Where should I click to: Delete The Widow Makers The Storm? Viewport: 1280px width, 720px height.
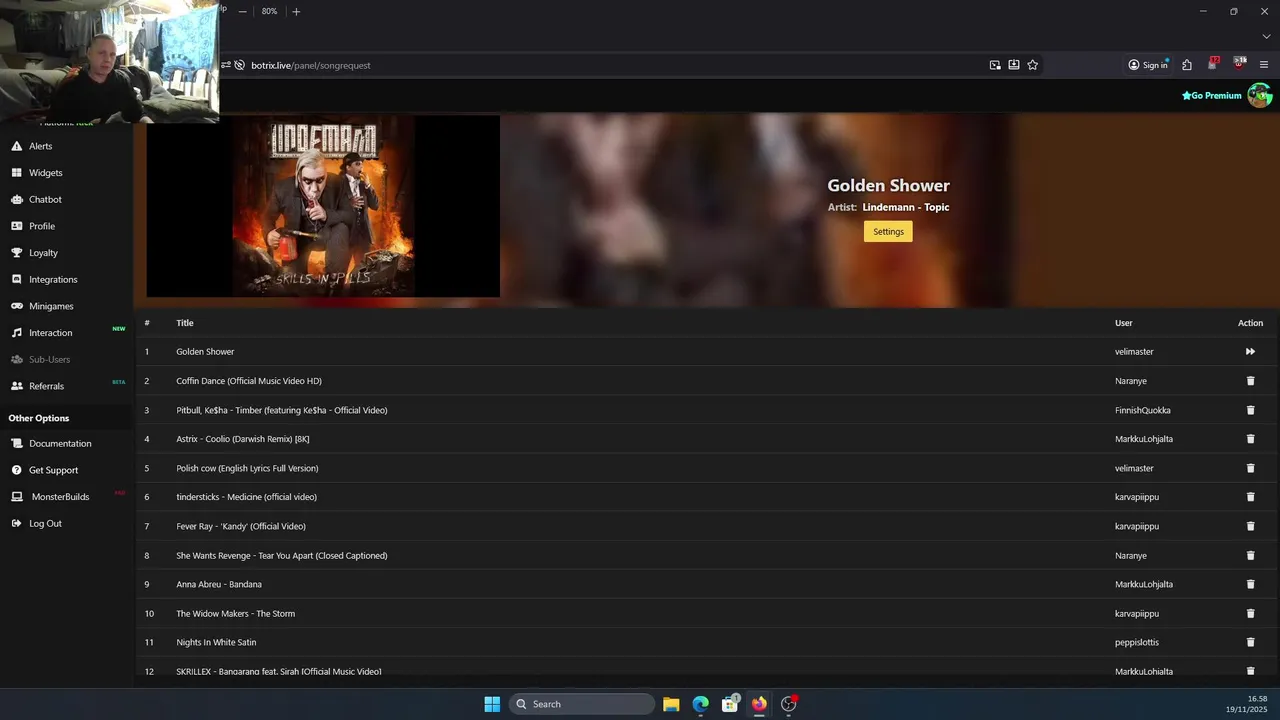tap(1250, 613)
